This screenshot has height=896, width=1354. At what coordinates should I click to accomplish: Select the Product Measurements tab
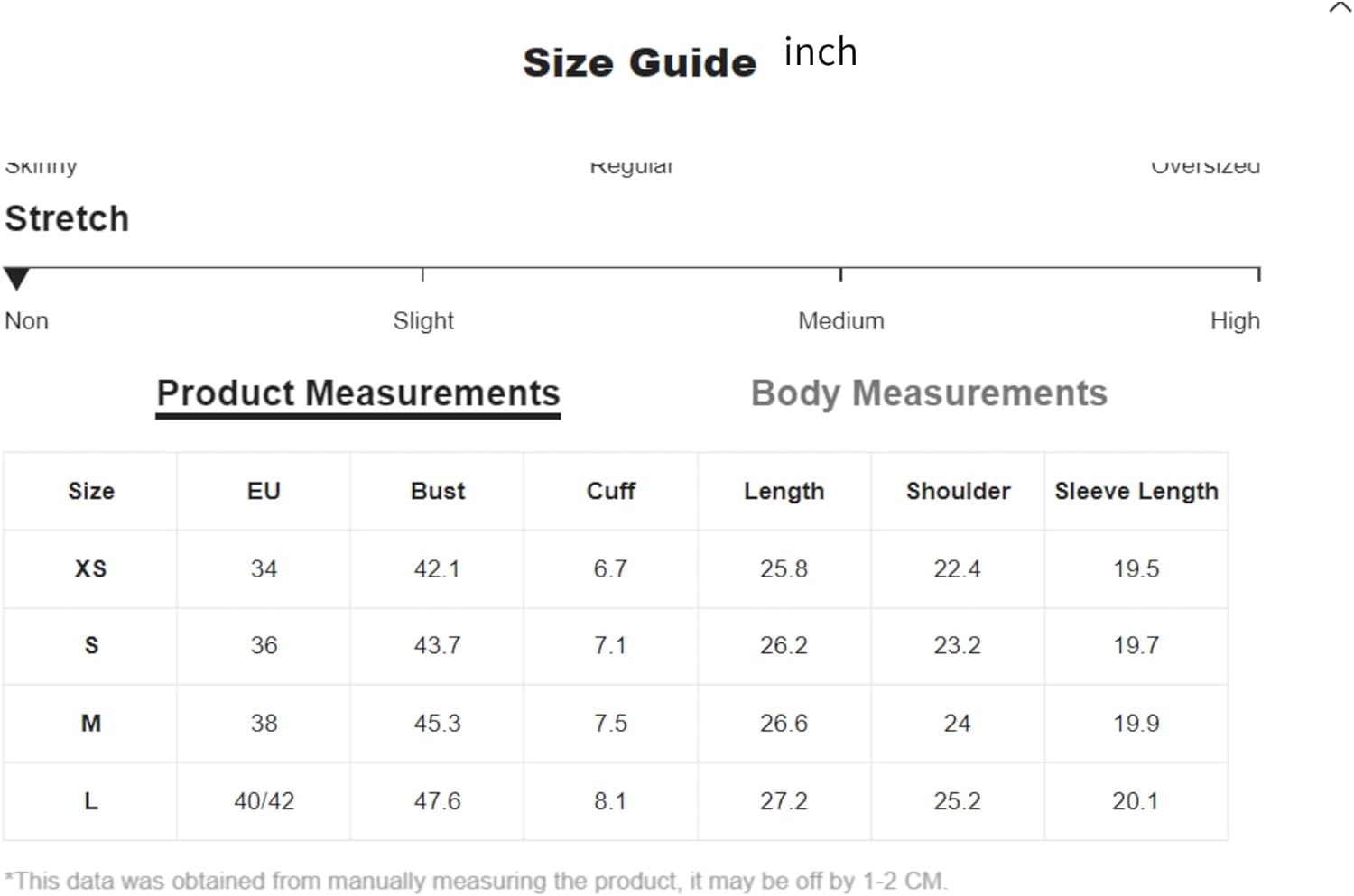358,394
